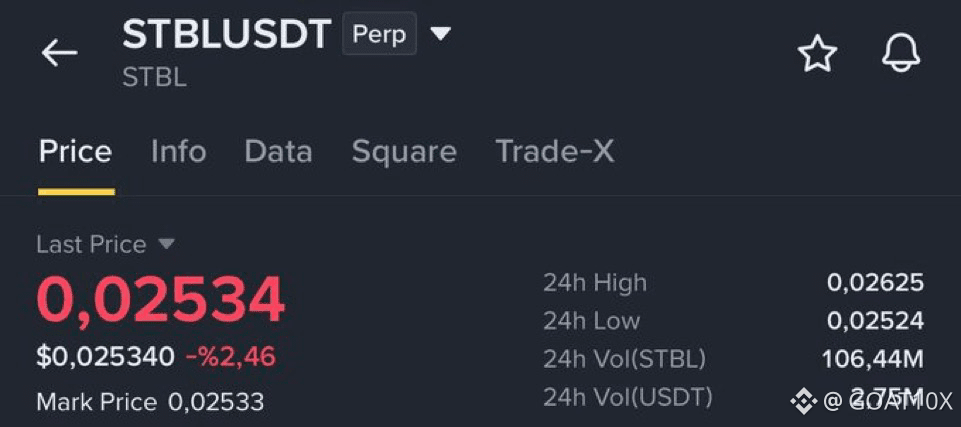Open the Trade-X tab
The height and width of the screenshot is (427, 961).
point(555,151)
